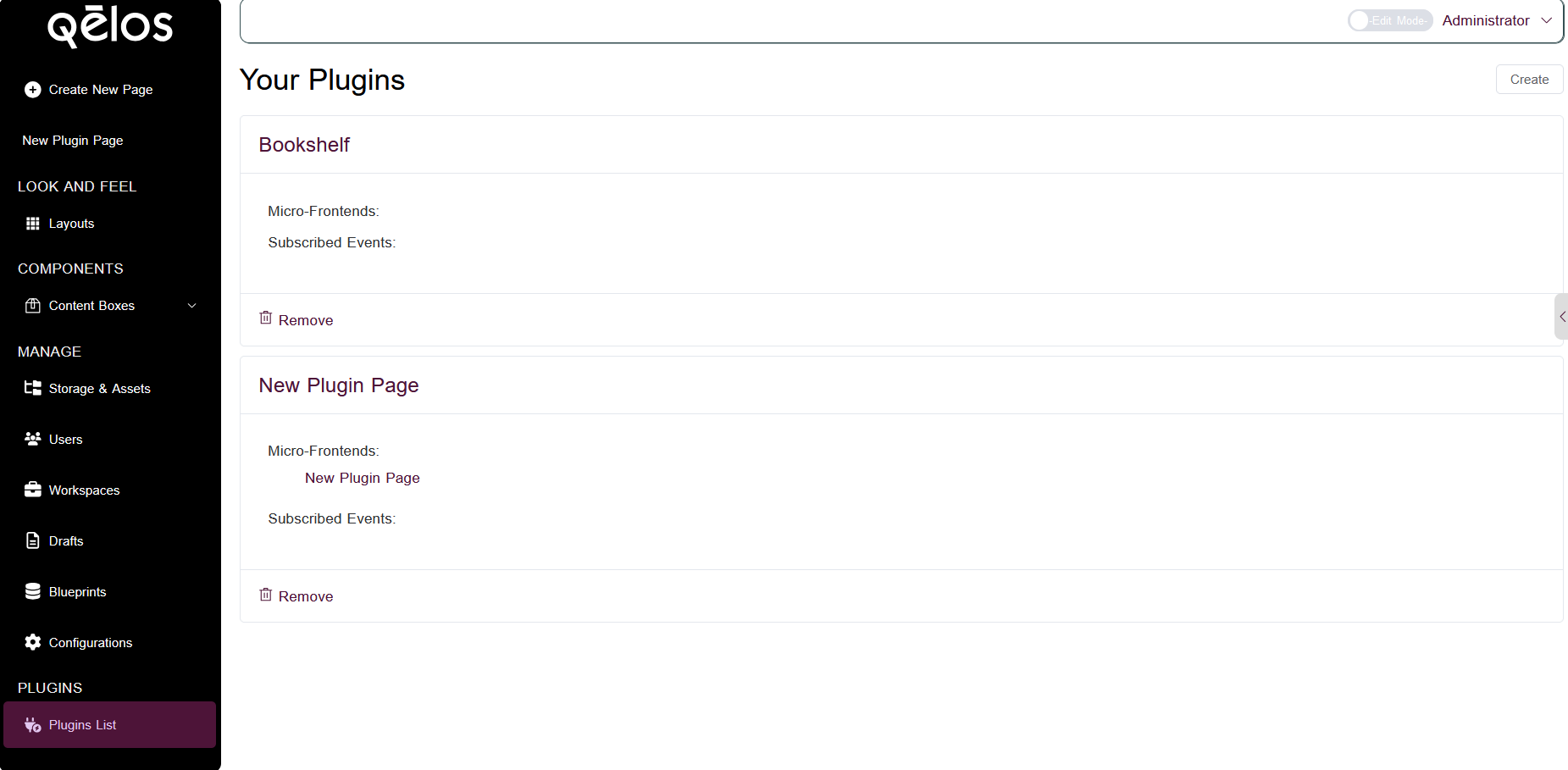1568x770 pixels.
Task: Click the Qelos logo
Action: pyautogui.click(x=110, y=25)
